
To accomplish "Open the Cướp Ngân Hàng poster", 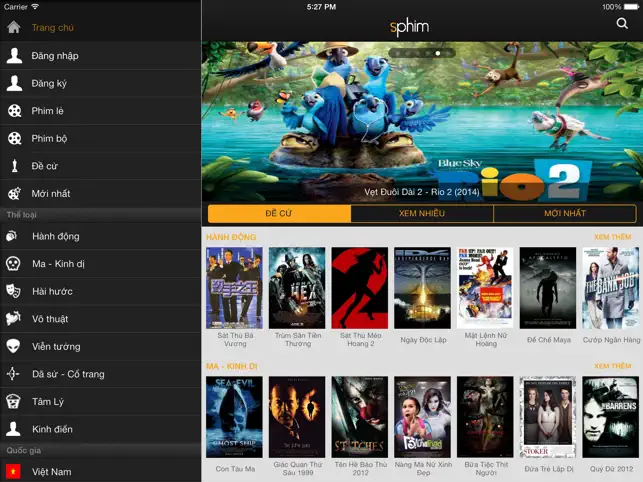I will click(611, 288).
